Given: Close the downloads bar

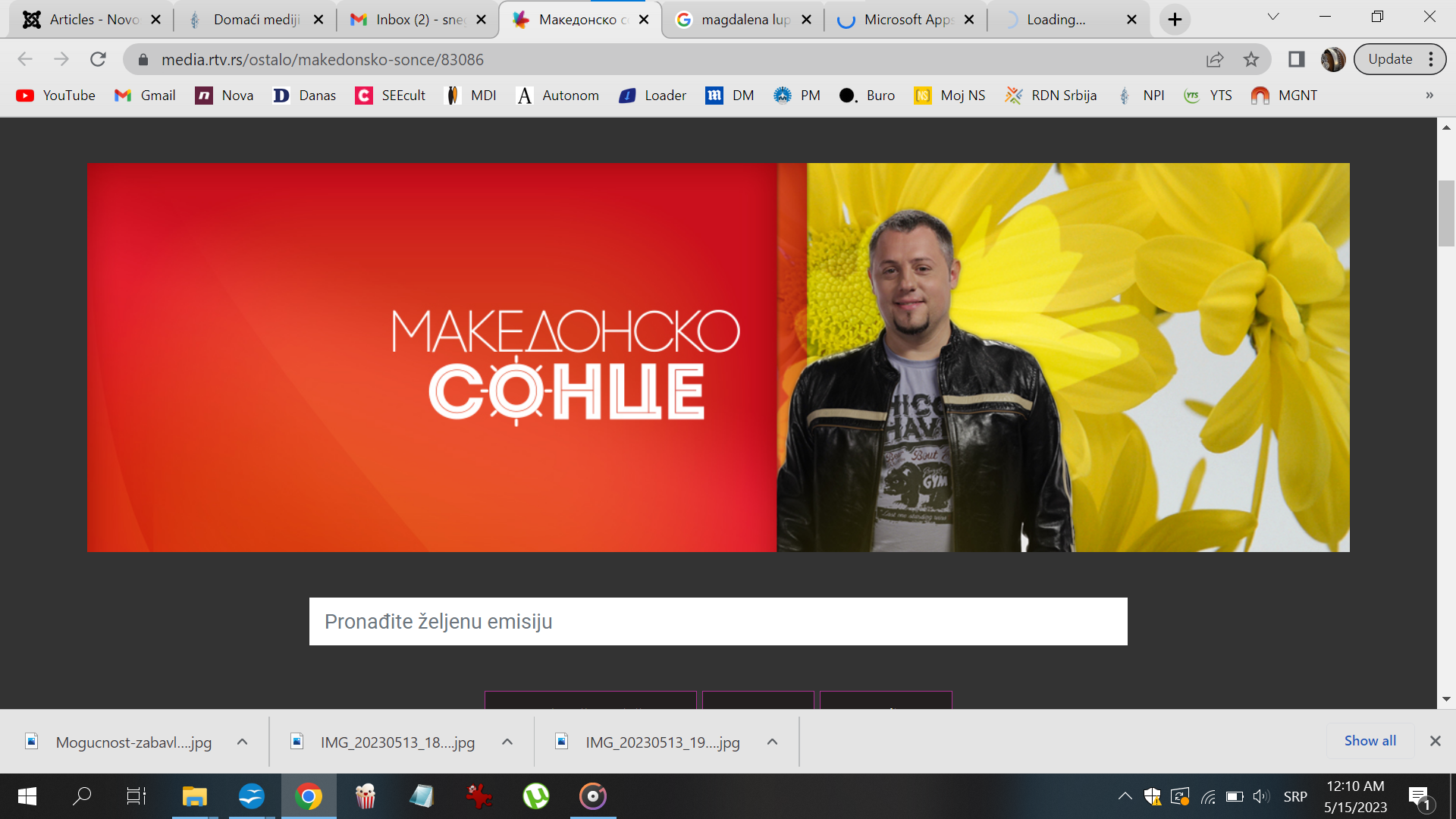Looking at the screenshot, I should click(1435, 741).
